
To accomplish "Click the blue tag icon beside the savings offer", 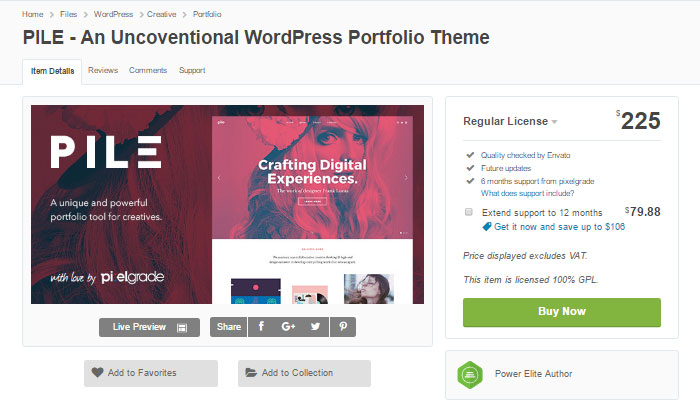I will coord(487,227).
